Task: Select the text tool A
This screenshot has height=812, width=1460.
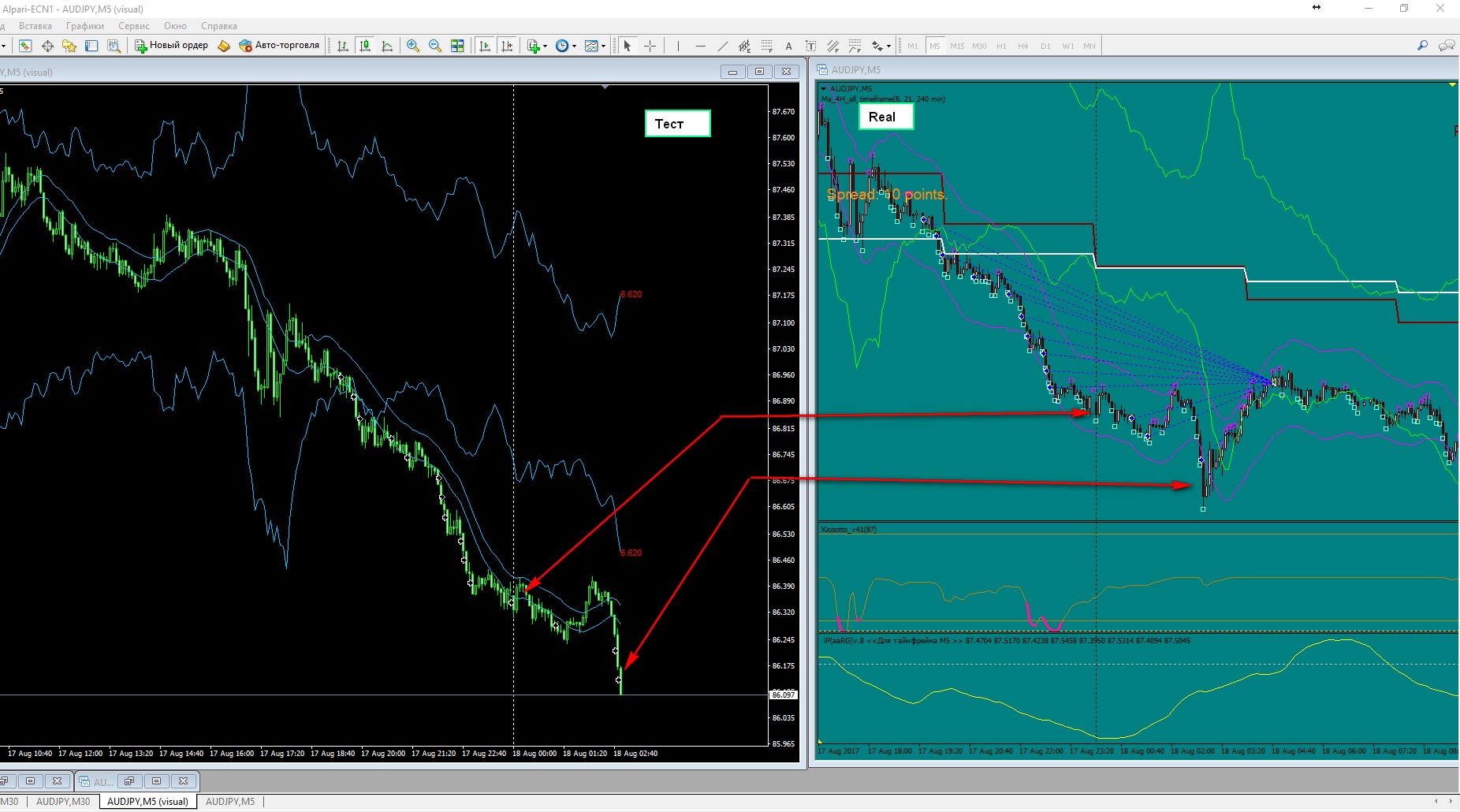Action: [x=788, y=46]
